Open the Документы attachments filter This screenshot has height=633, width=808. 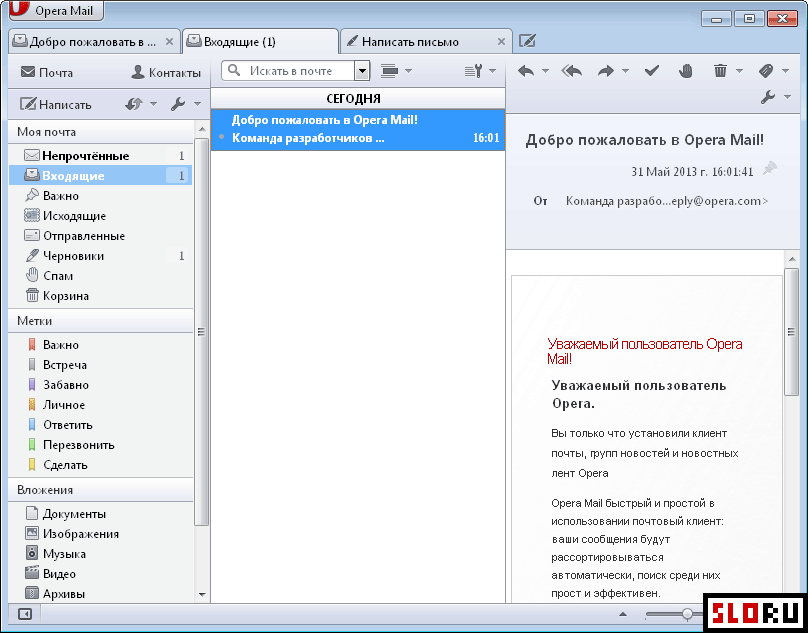coord(100,514)
